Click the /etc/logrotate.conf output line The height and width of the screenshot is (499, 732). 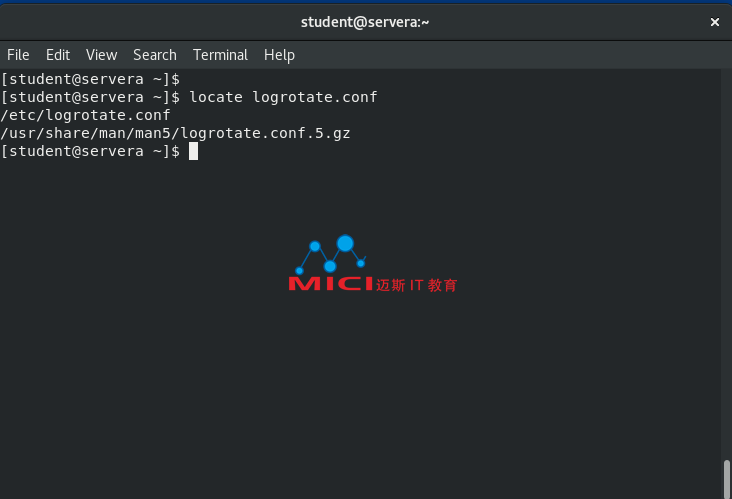[x=85, y=115]
